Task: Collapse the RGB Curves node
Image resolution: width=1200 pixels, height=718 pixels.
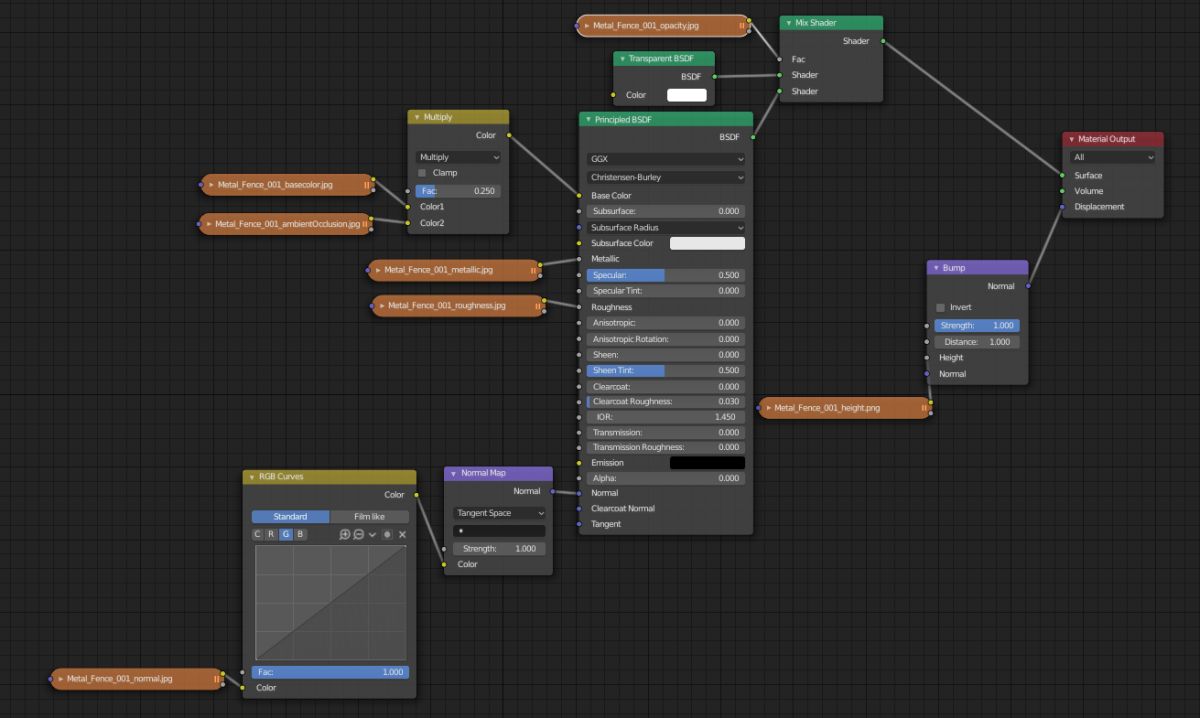Action: pyautogui.click(x=252, y=477)
